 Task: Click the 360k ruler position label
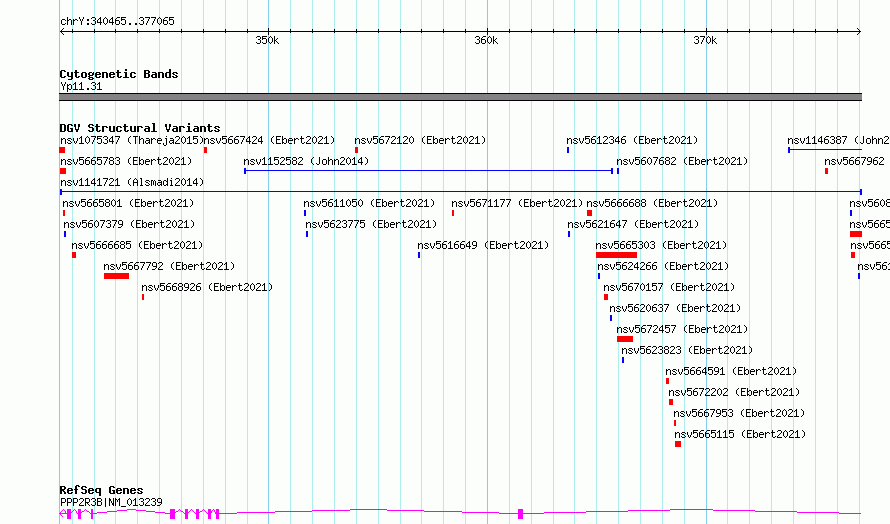pos(486,40)
